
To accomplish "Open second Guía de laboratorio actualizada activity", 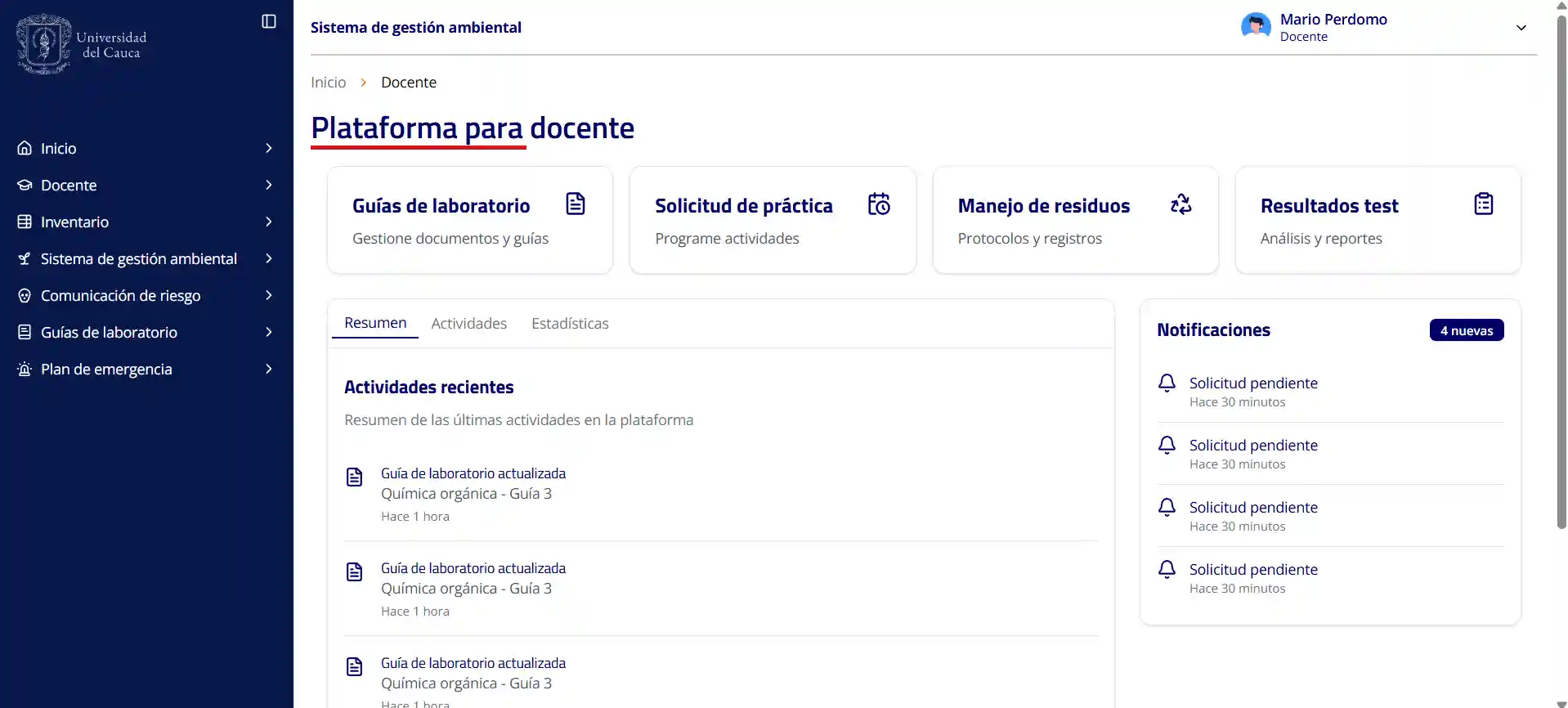I will click(x=473, y=568).
